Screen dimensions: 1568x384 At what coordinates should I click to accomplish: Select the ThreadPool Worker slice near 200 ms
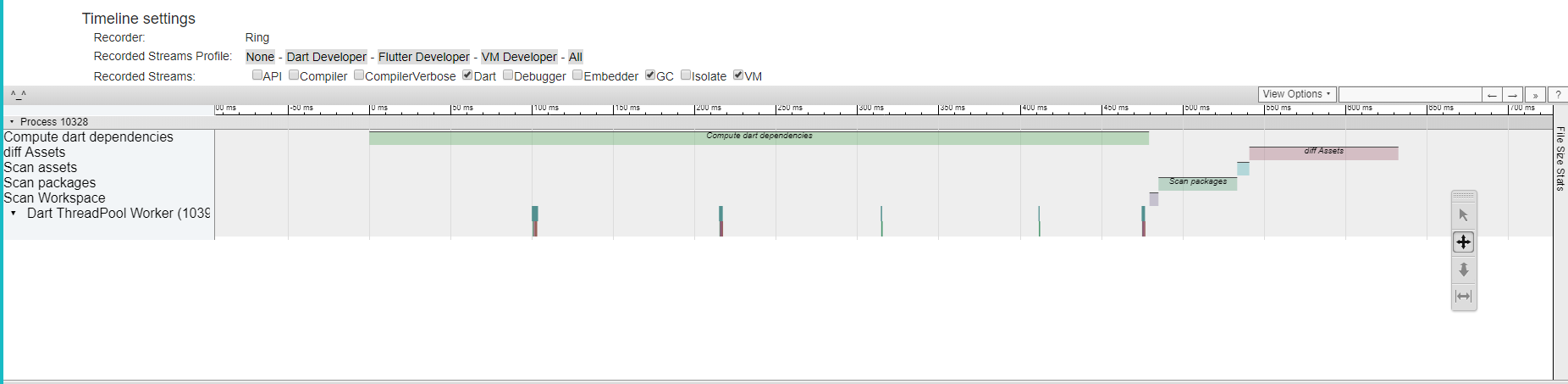pyautogui.click(x=721, y=214)
